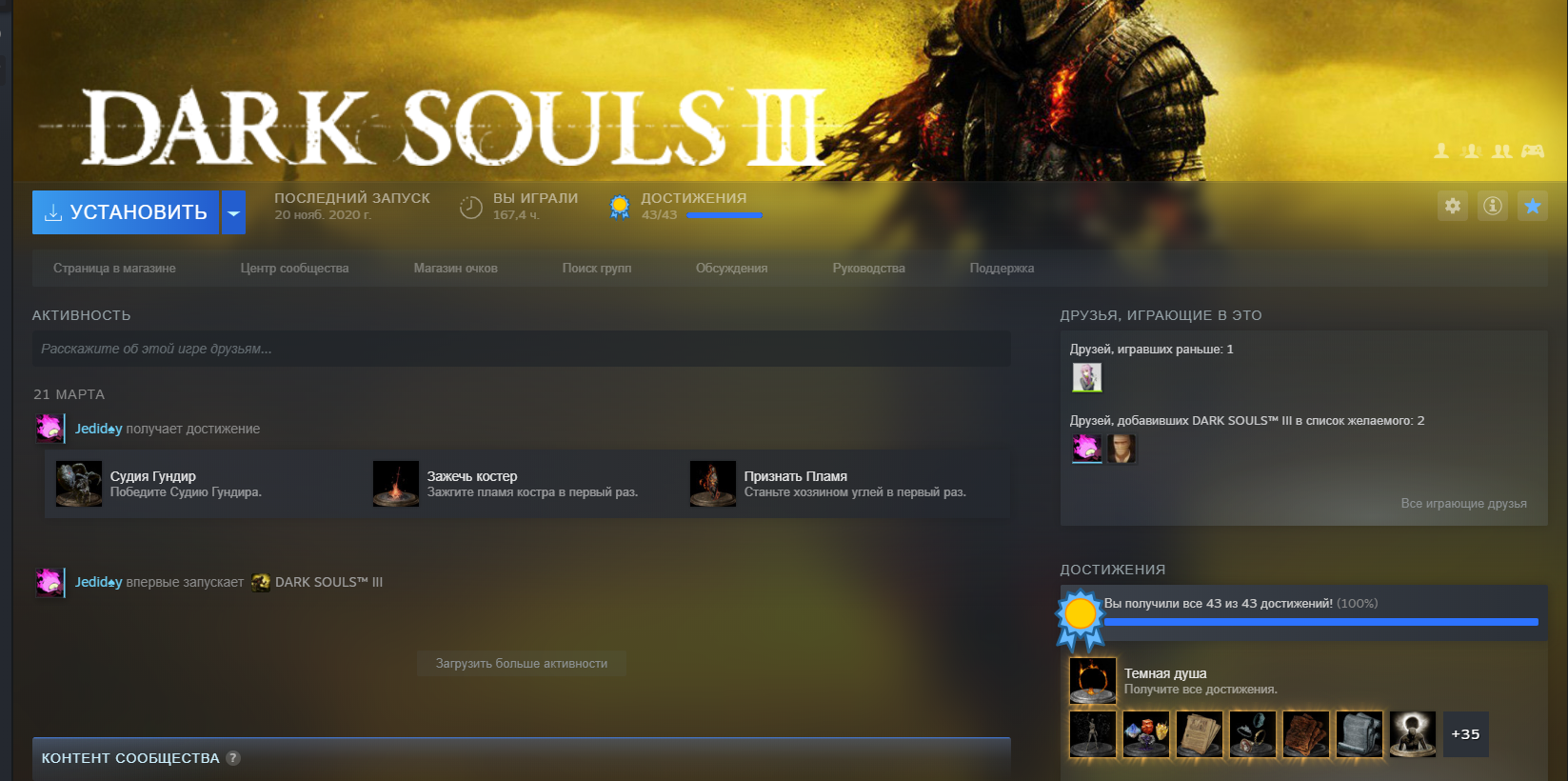Click the 100% achievements progress bar
The image size is (1568, 781).
point(1321,622)
